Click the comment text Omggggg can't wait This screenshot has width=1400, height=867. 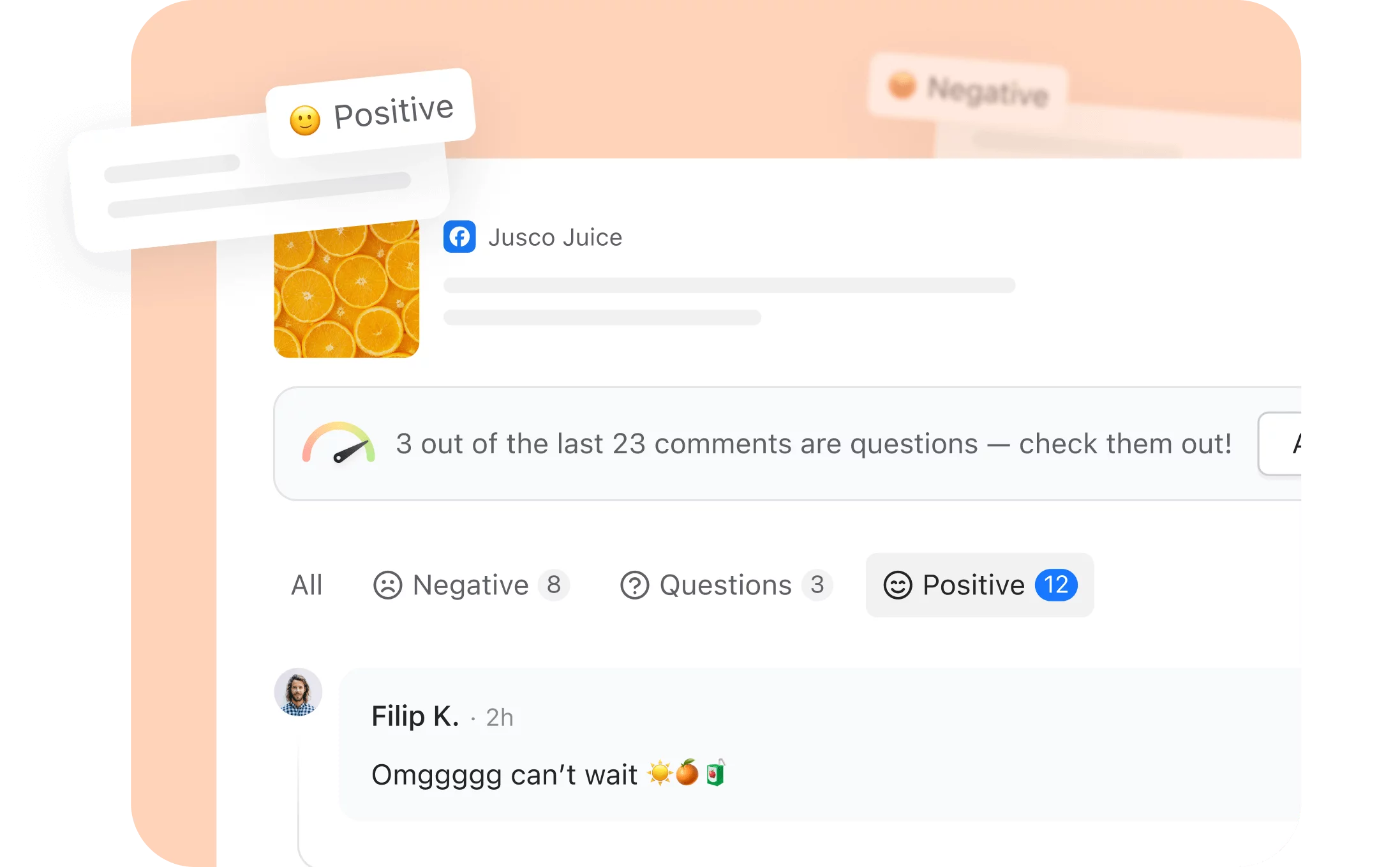point(504,775)
